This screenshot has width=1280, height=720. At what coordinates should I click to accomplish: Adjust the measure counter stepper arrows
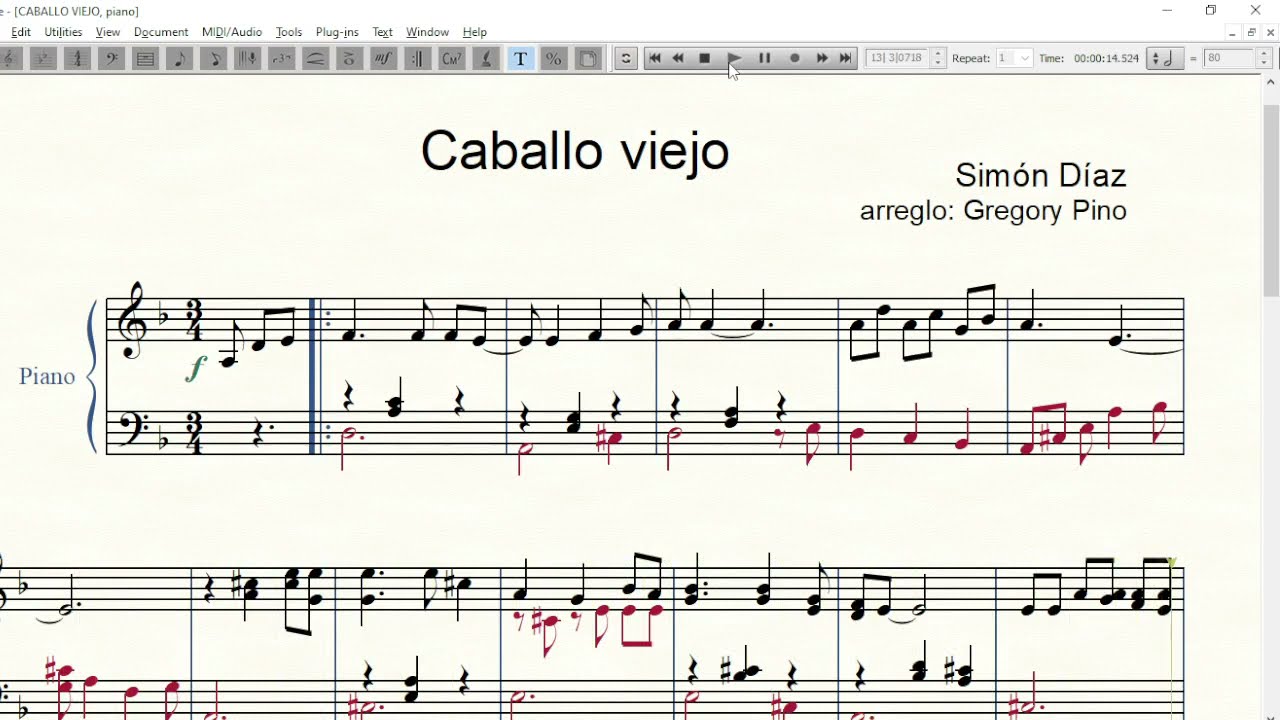click(938, 58)
